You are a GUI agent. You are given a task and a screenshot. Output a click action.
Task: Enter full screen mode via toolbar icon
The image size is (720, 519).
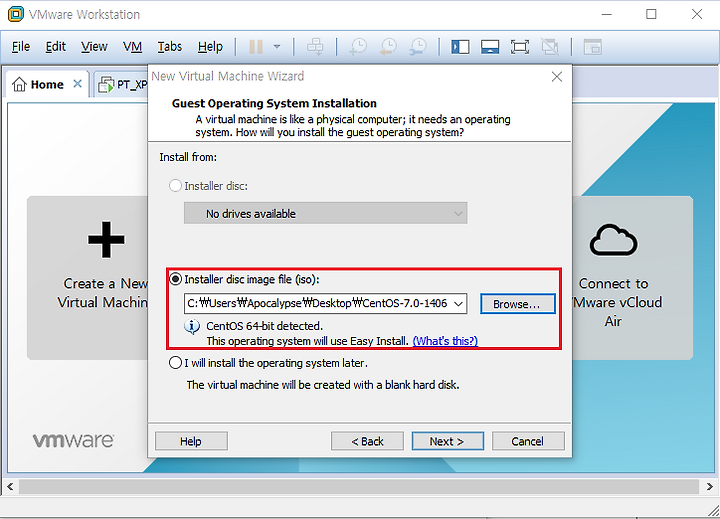coord(520,47)
